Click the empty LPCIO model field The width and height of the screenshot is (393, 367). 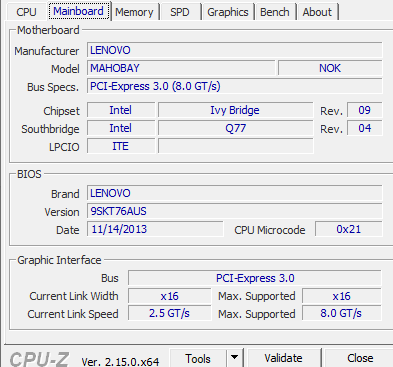(235, 146)
